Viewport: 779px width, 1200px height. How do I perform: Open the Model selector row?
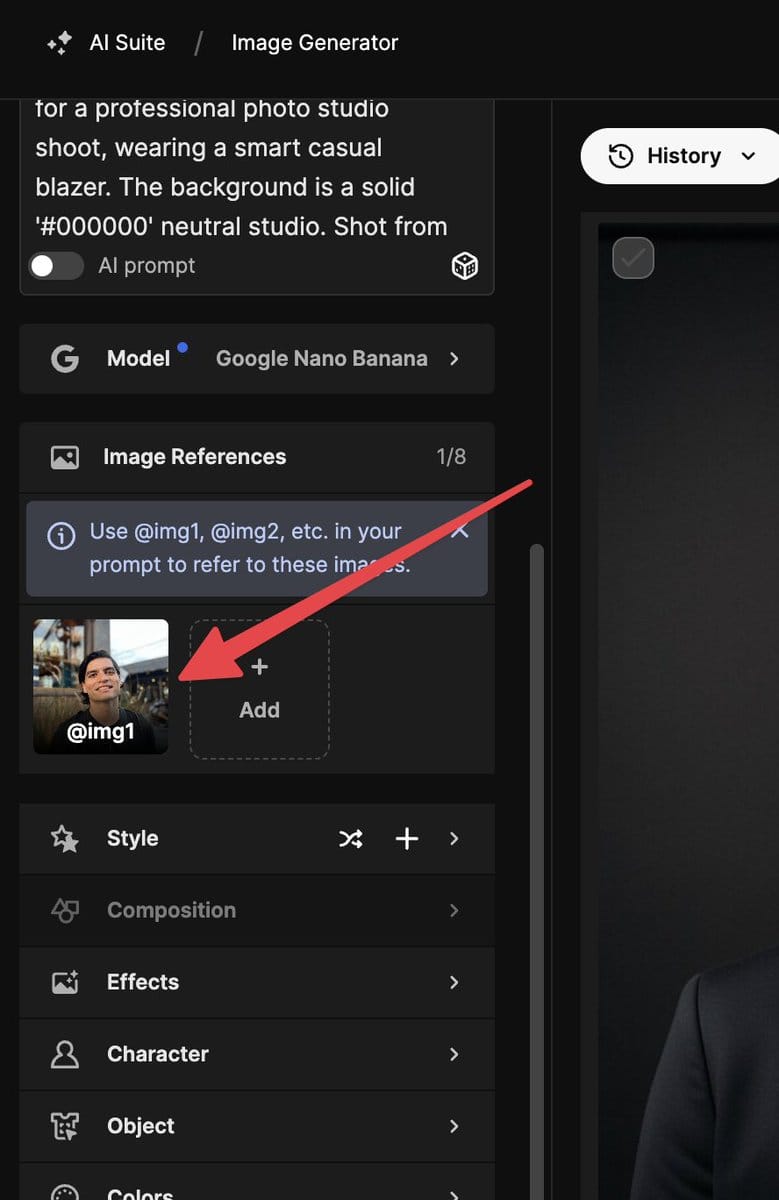[257, 358]
